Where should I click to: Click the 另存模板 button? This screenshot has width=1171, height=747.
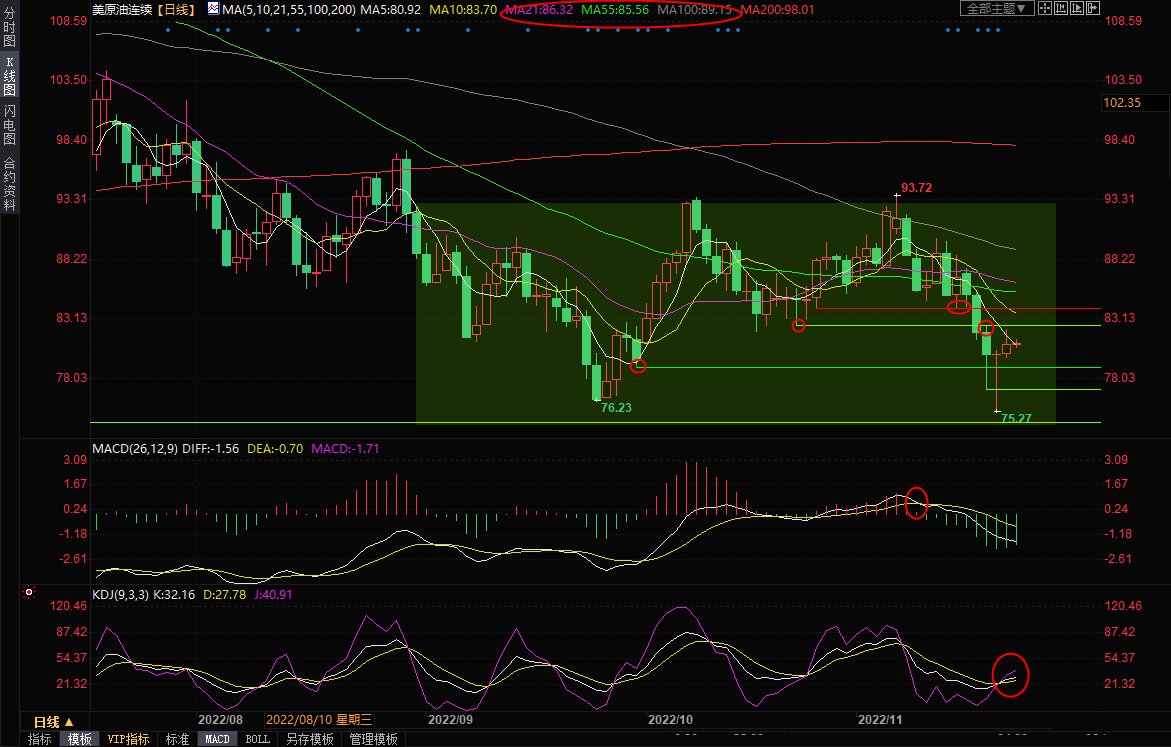click(x=310, y=739)
